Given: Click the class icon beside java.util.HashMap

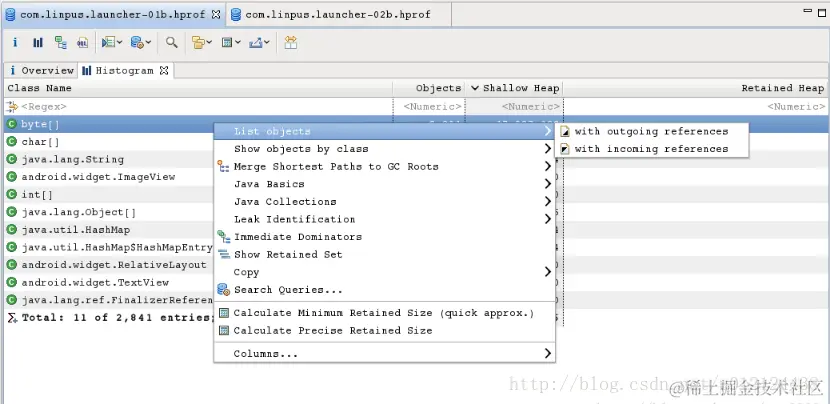Looking at the screenshot, I should [12, 230].
